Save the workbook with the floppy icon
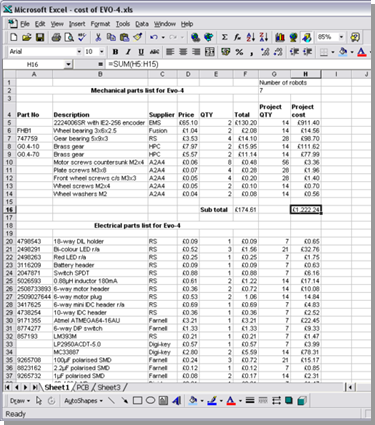Viewport: 375px width, 425px height. coord(40,37)
